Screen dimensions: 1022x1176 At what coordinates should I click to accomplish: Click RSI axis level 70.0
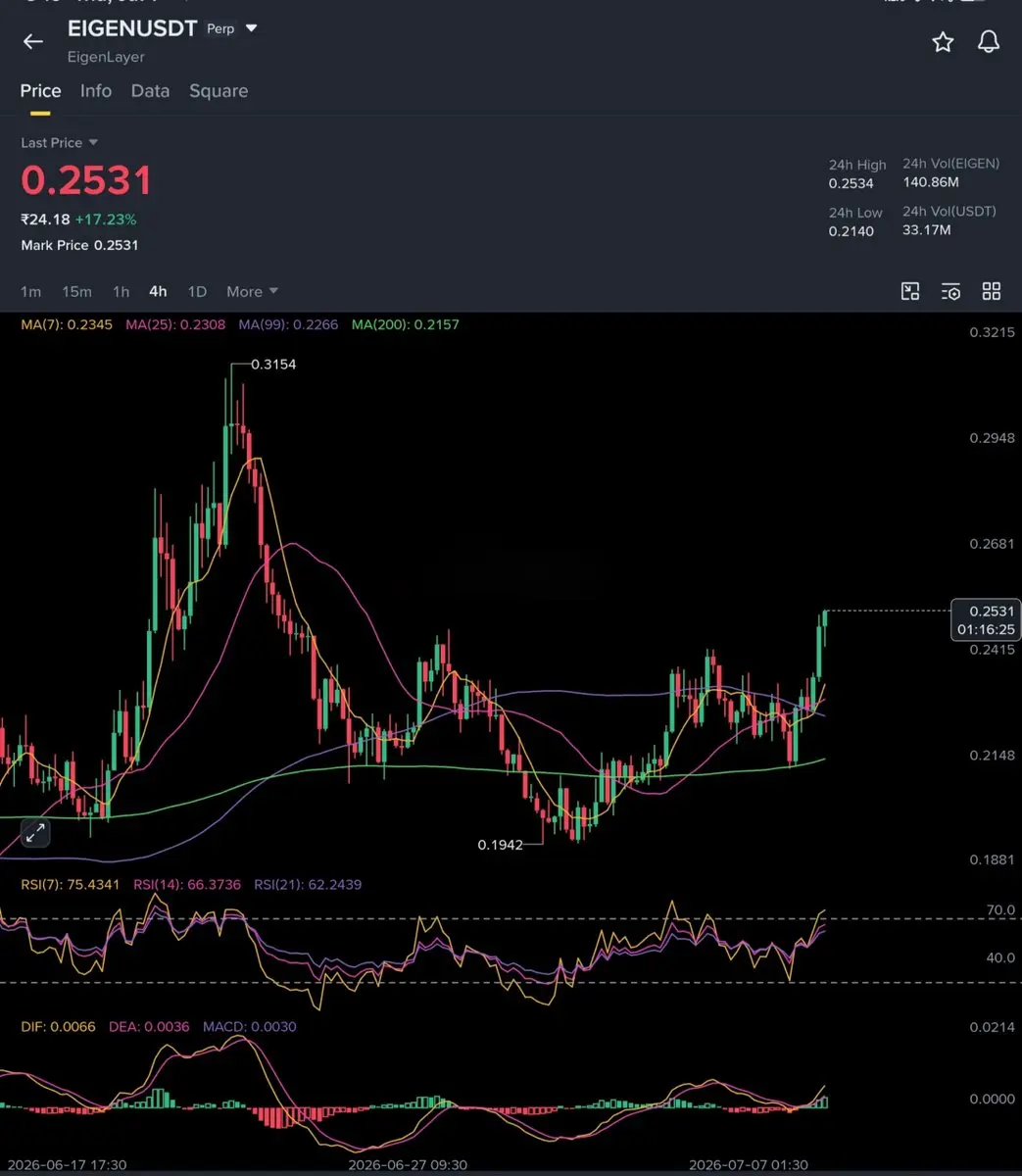1000,910
